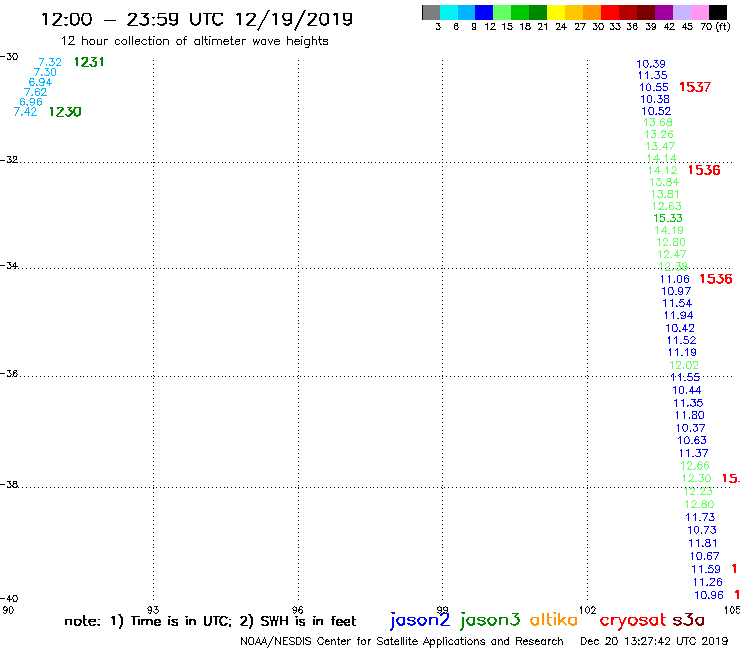Click the wave height value '10.39'
The width and height of the screenshot is (740, 650).
[651, 64]
